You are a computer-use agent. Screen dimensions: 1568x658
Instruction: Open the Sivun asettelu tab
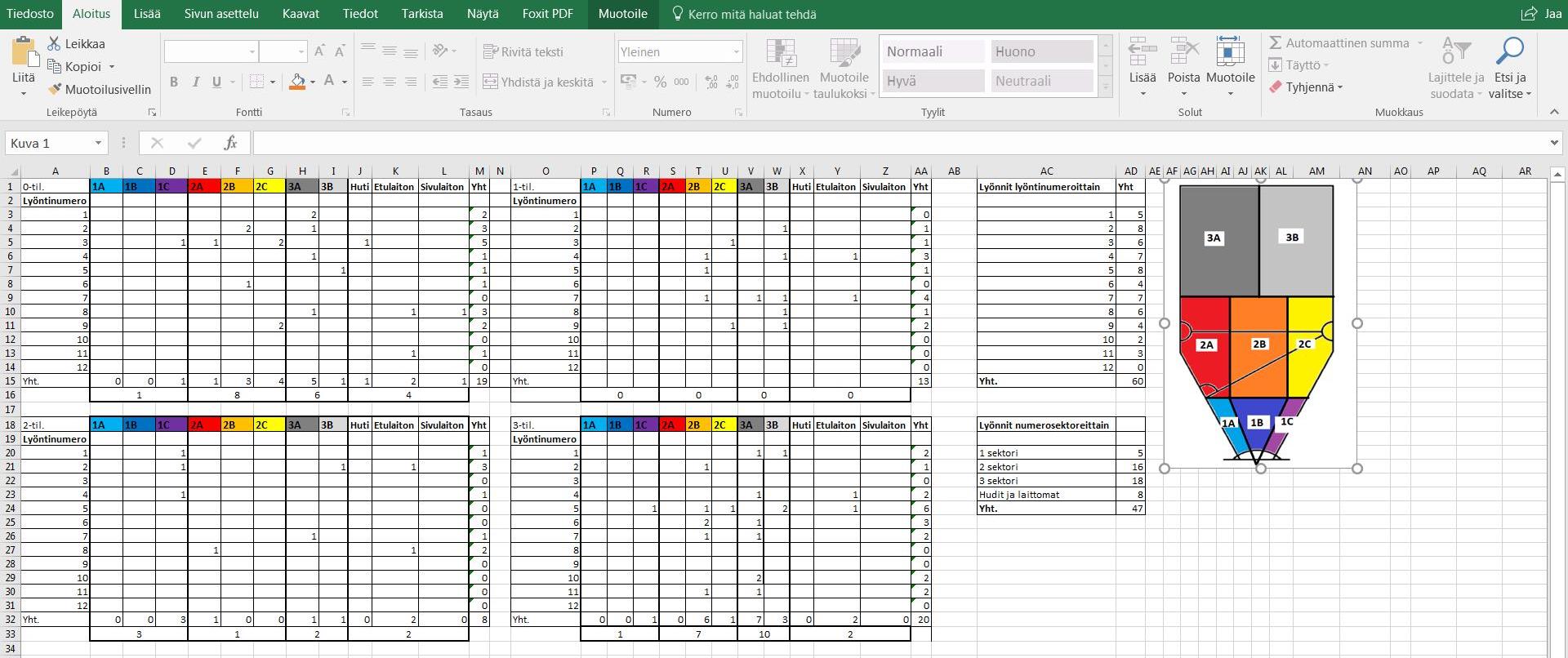[220, 14]
